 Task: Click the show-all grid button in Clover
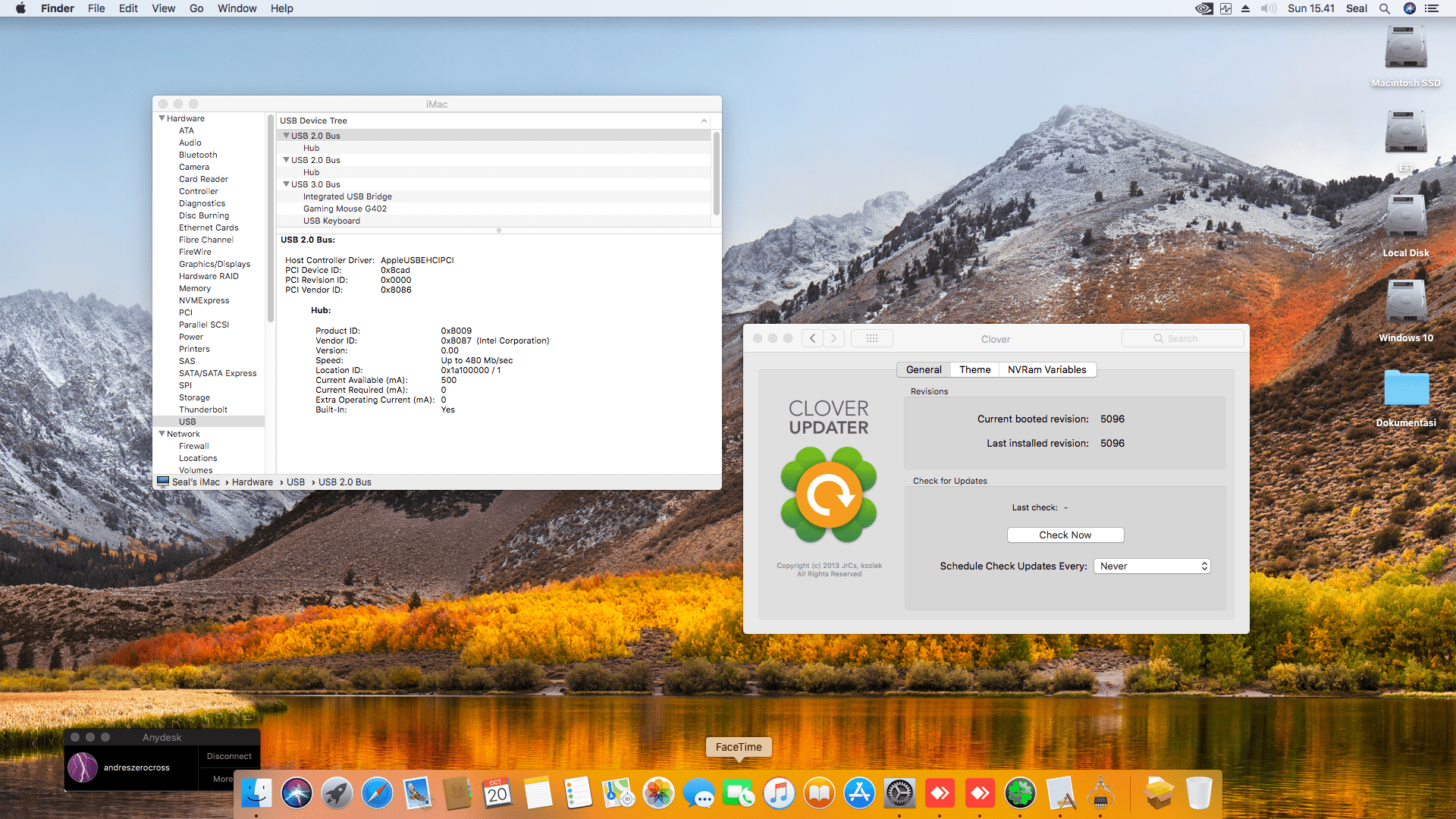(x=871, y=339)
